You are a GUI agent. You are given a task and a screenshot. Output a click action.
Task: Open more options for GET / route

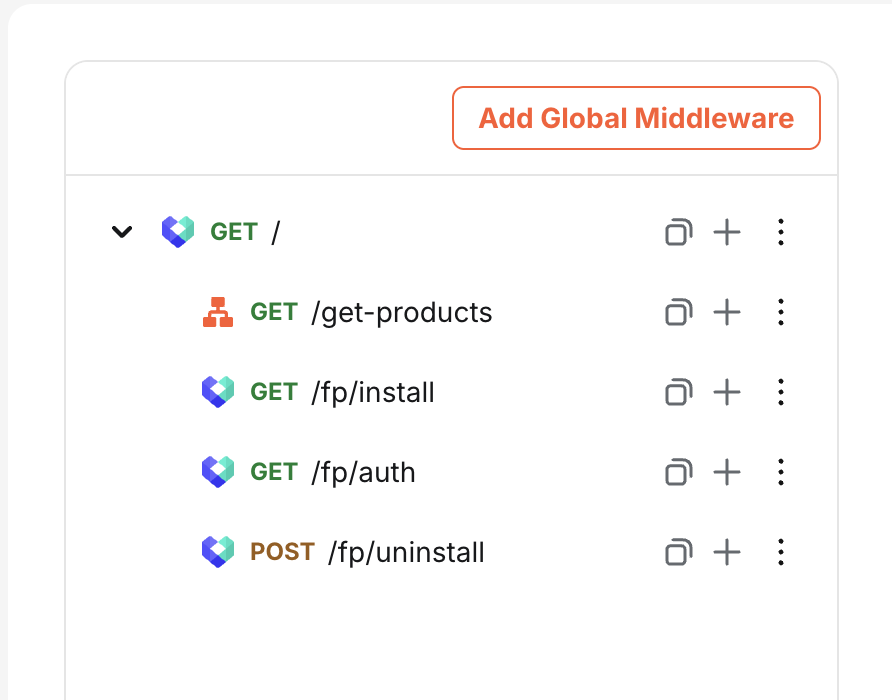(x=781, y=232)
